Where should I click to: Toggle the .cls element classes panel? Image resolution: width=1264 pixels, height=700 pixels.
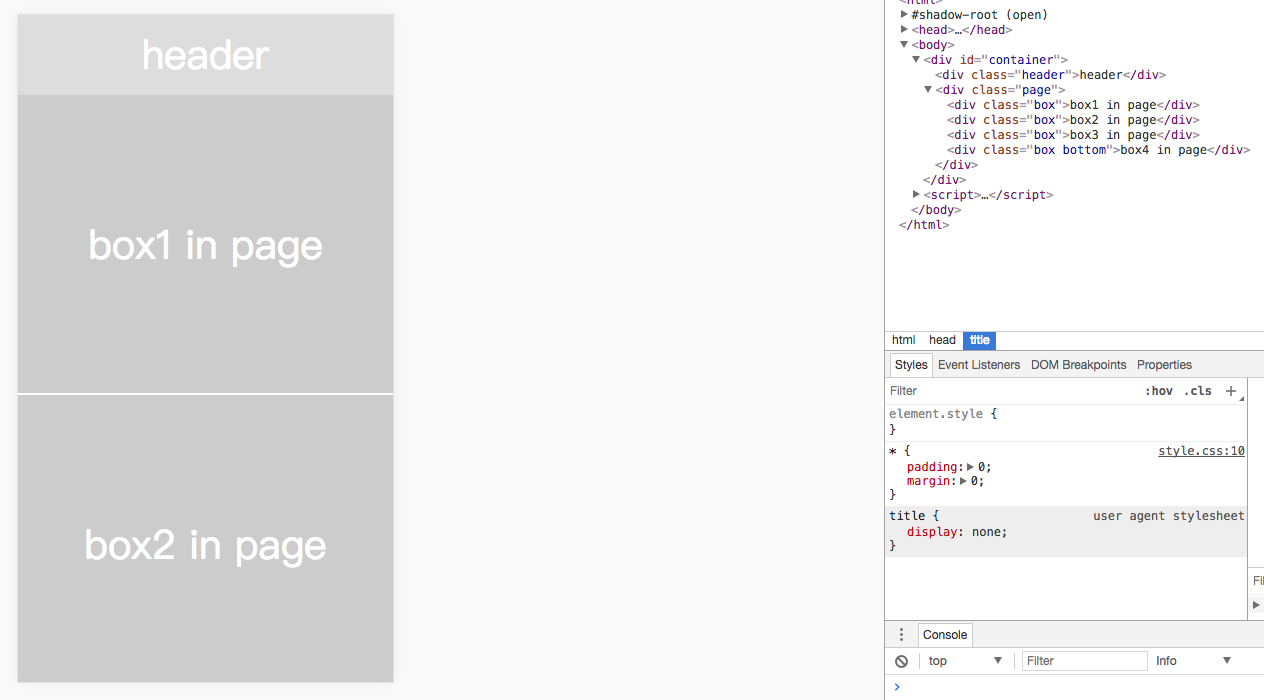(x=1197, y=391)
